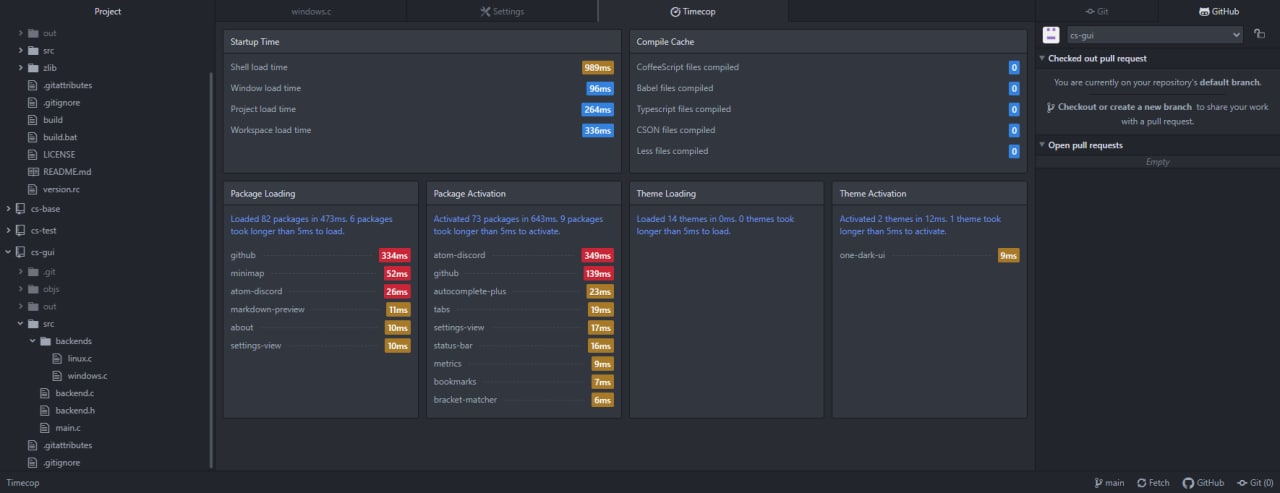Image resolution: width=1280 pixels, height=493 pixels.
Task: Expand the cs-test project folder
Action: 8,231
